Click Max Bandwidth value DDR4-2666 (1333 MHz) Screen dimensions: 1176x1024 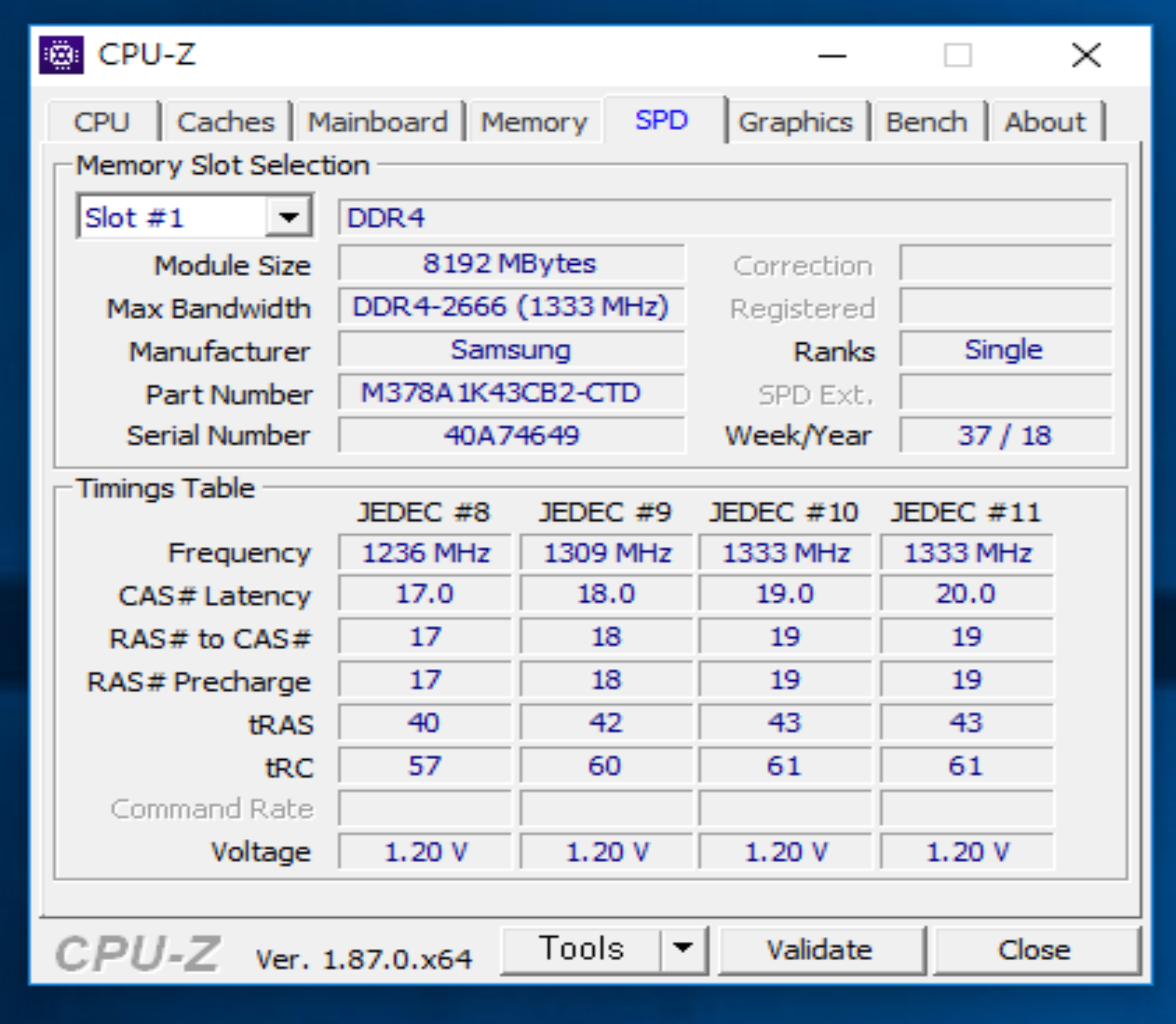tap(511, 306)
